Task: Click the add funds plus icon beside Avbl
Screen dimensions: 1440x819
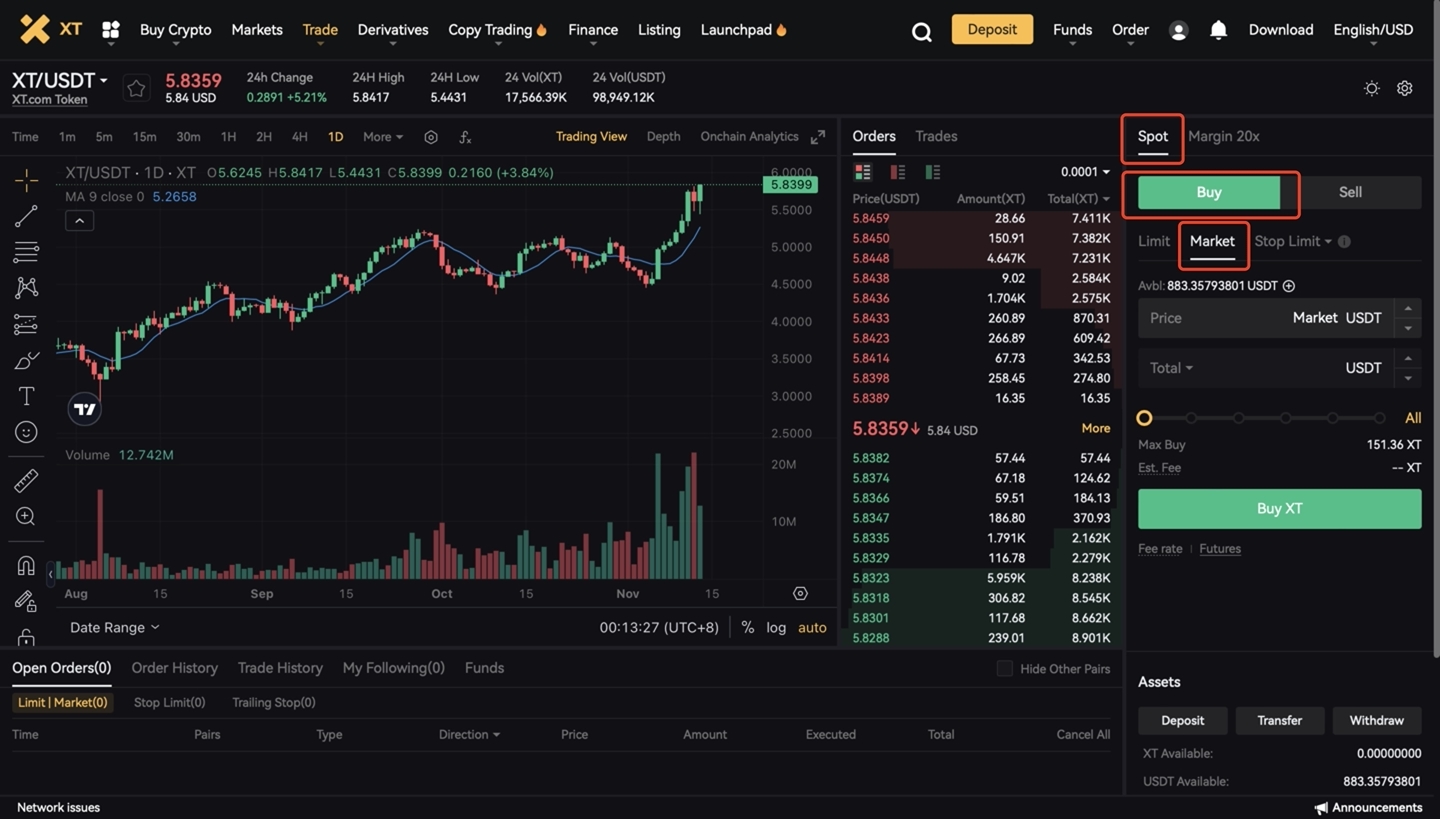Action: pos(1289,286)
